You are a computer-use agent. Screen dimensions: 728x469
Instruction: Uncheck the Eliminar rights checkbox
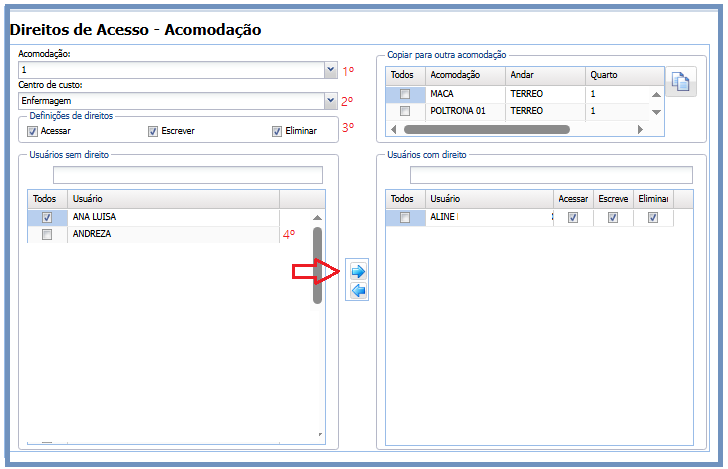(x=277, y=131)
